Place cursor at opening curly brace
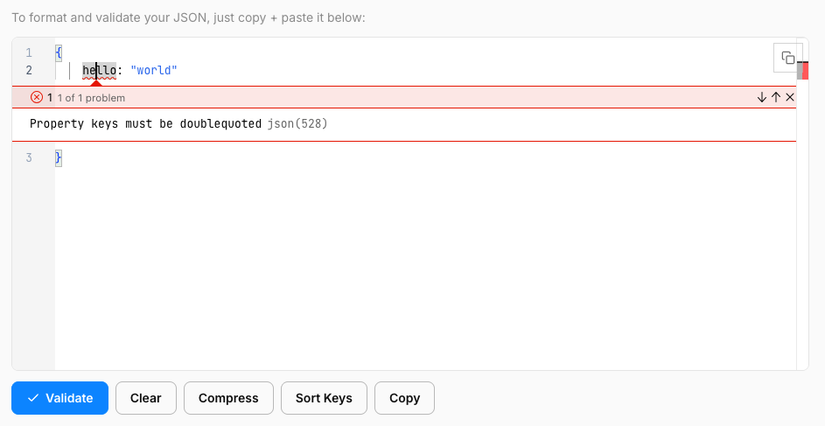The height and width of the screenshot is (426, 825). [59, 52]
